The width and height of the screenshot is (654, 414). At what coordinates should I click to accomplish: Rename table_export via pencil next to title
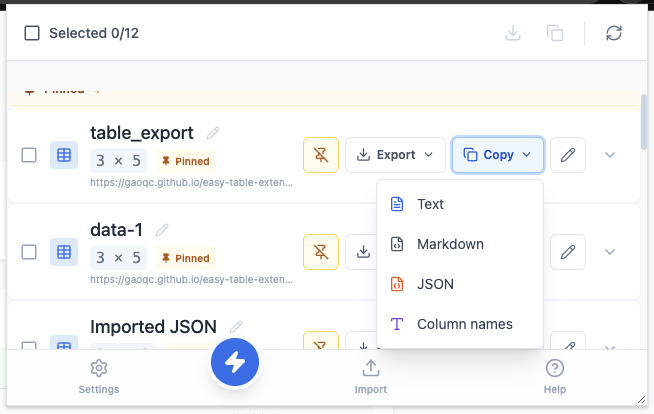(213, 133)
